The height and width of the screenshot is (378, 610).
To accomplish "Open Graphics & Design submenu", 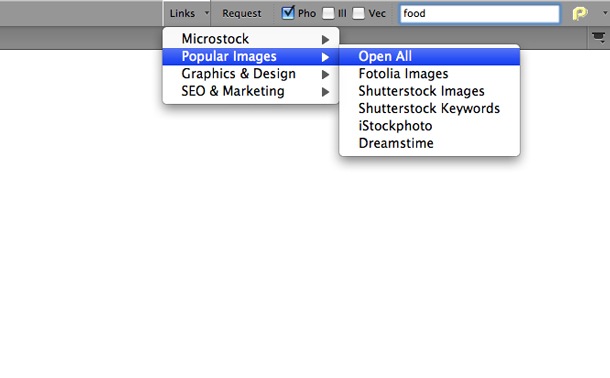I will pos(251,74).
